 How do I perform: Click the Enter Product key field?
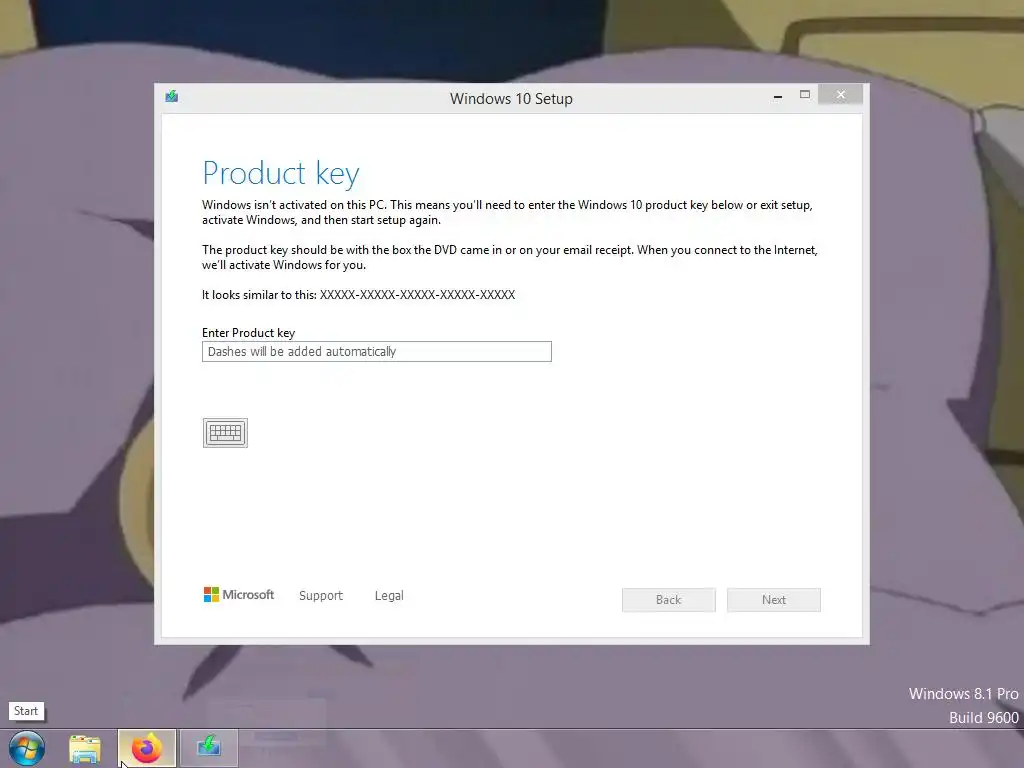coord(377,351)
